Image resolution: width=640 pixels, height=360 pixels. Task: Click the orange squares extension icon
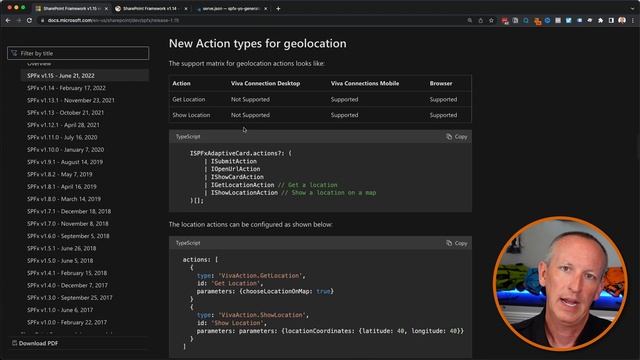click(x=537, y=21)
